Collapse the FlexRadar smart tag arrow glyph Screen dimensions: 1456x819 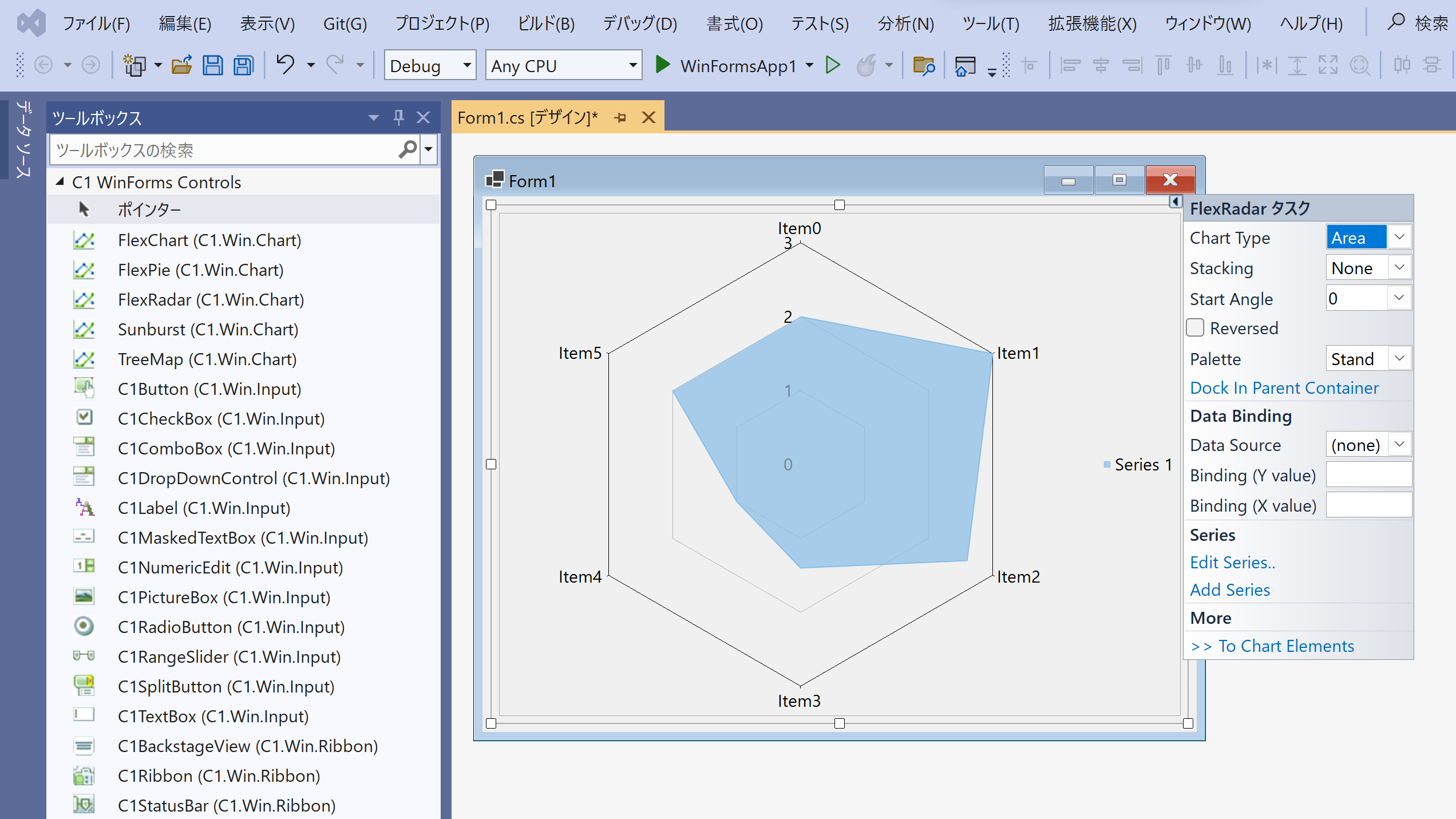1174,201
